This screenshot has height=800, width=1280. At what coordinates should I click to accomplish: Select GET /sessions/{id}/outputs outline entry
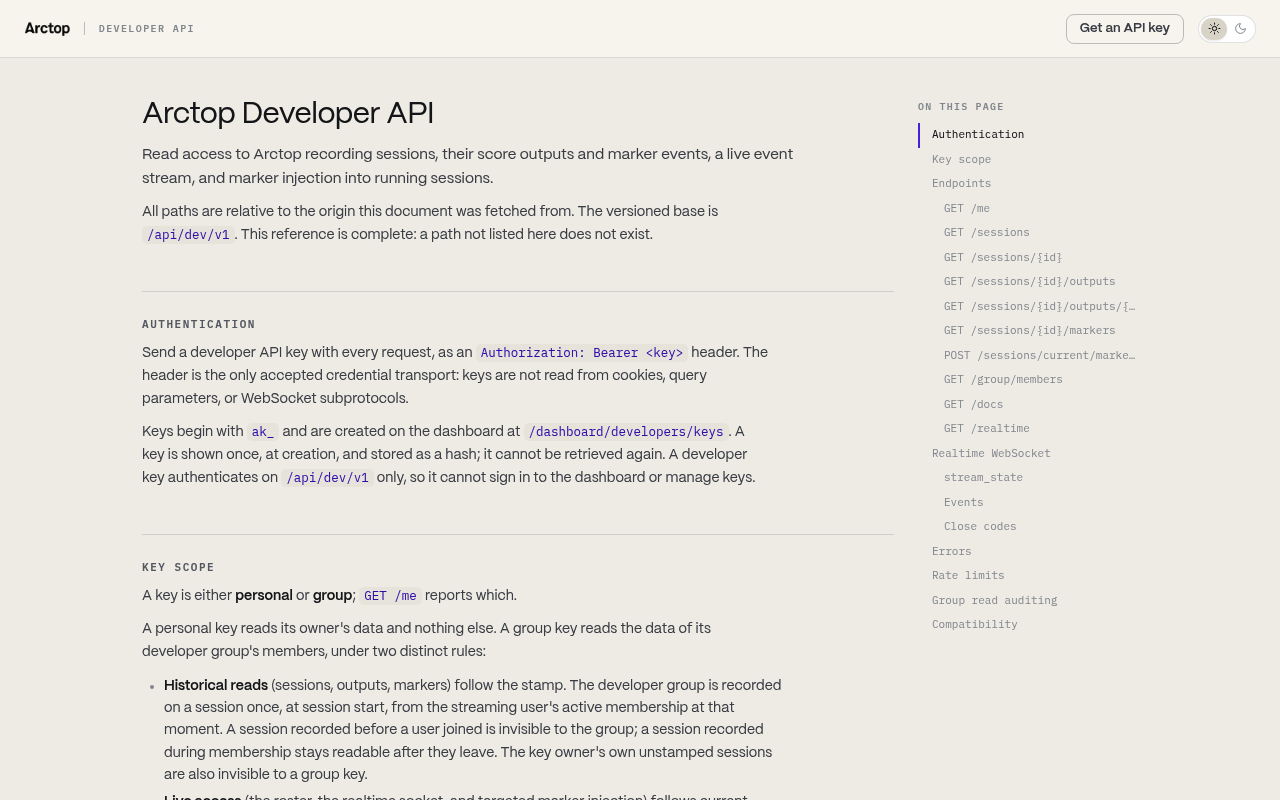coord(1029,282)
